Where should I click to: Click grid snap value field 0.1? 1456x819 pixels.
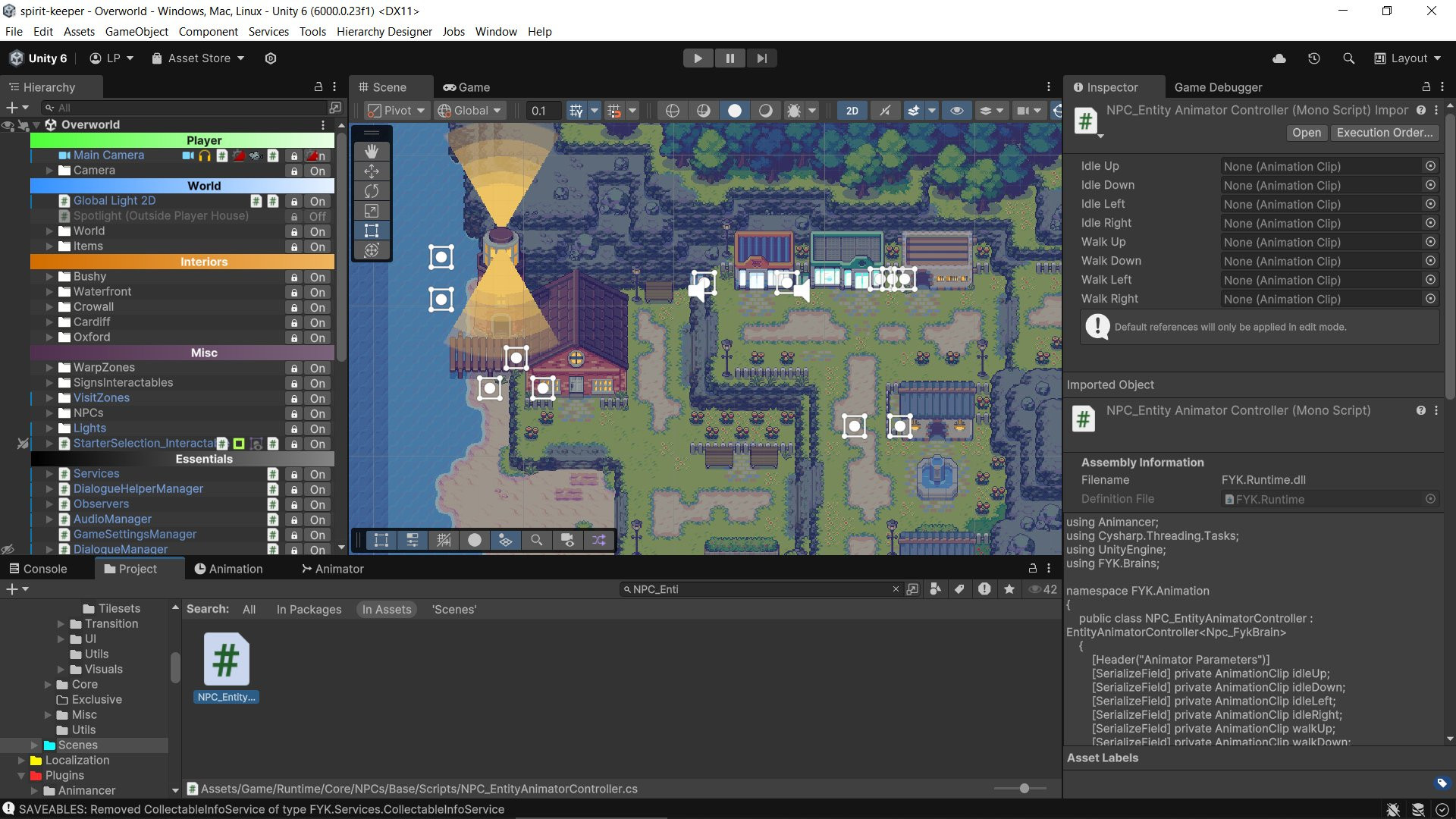click(544, 111)
